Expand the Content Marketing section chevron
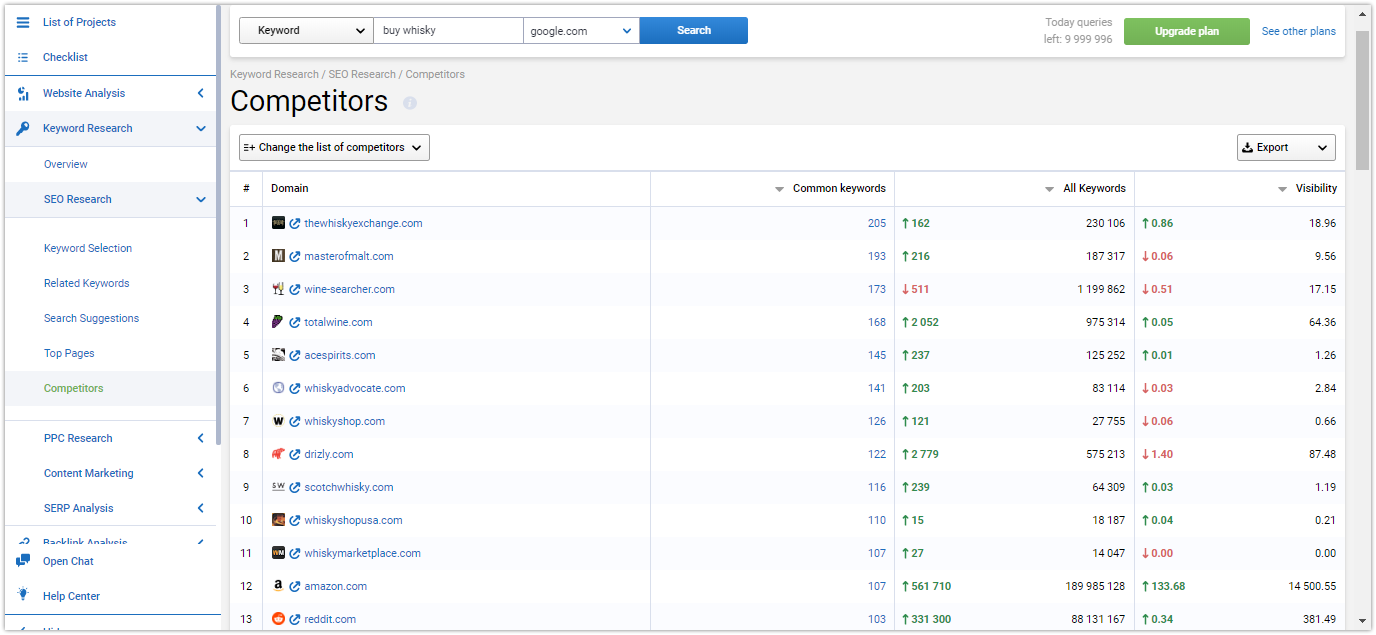Viewport: 1376px width, 635px height. point(200,473)
